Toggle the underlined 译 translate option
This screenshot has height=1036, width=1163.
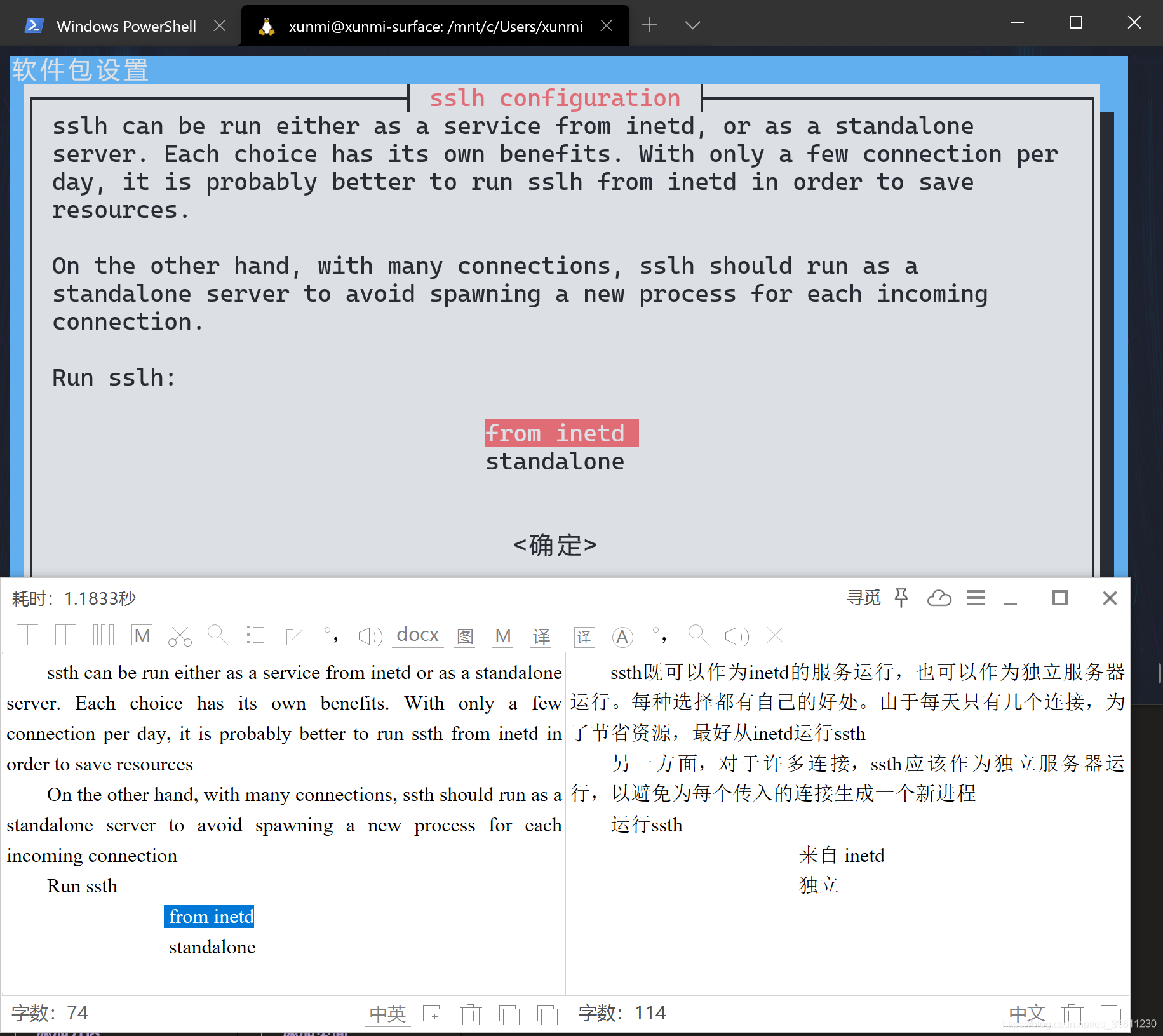541,636
